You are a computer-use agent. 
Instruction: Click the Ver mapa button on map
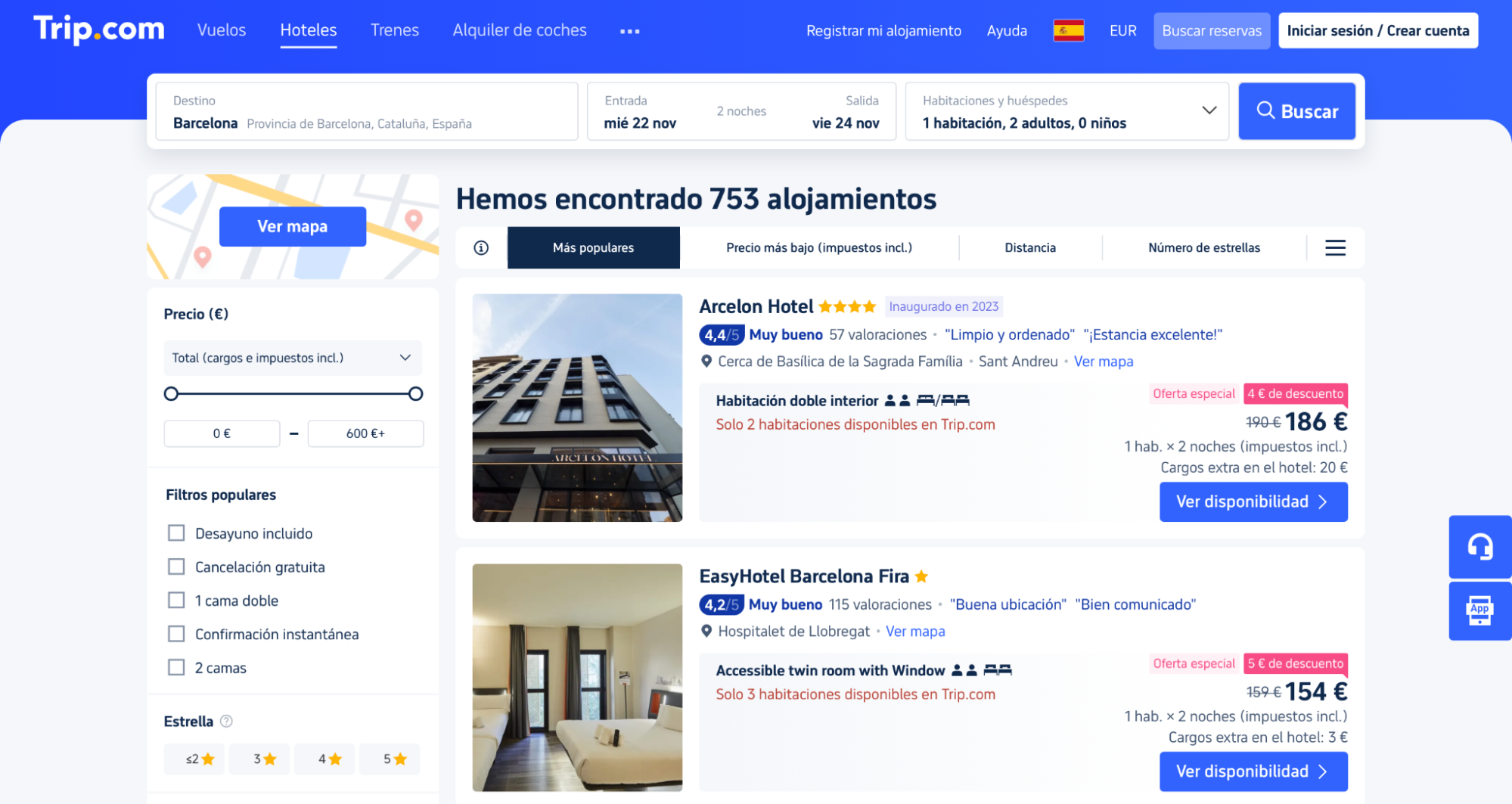pos(293,226)
